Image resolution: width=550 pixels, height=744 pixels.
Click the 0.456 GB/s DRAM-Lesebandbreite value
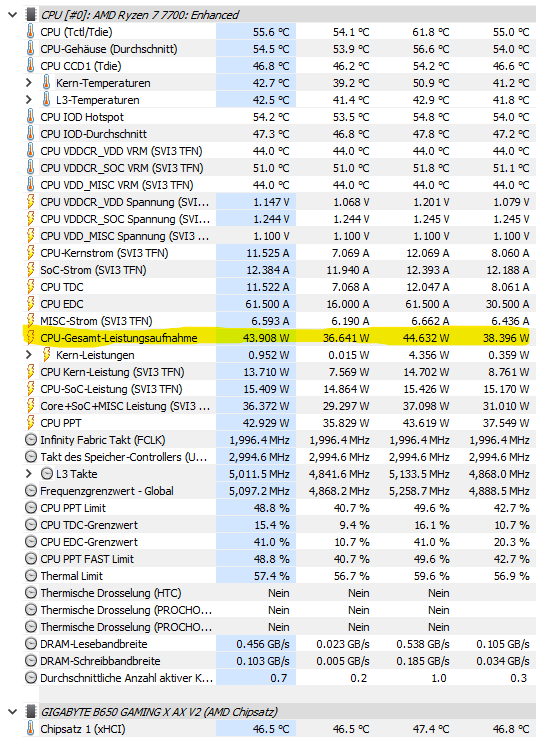[x=263, y=644]
